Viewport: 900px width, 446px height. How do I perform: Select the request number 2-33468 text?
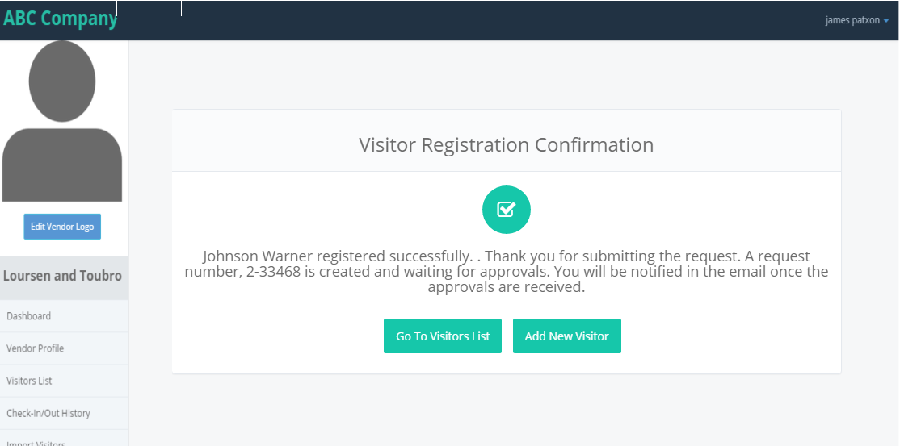point(273,272)
